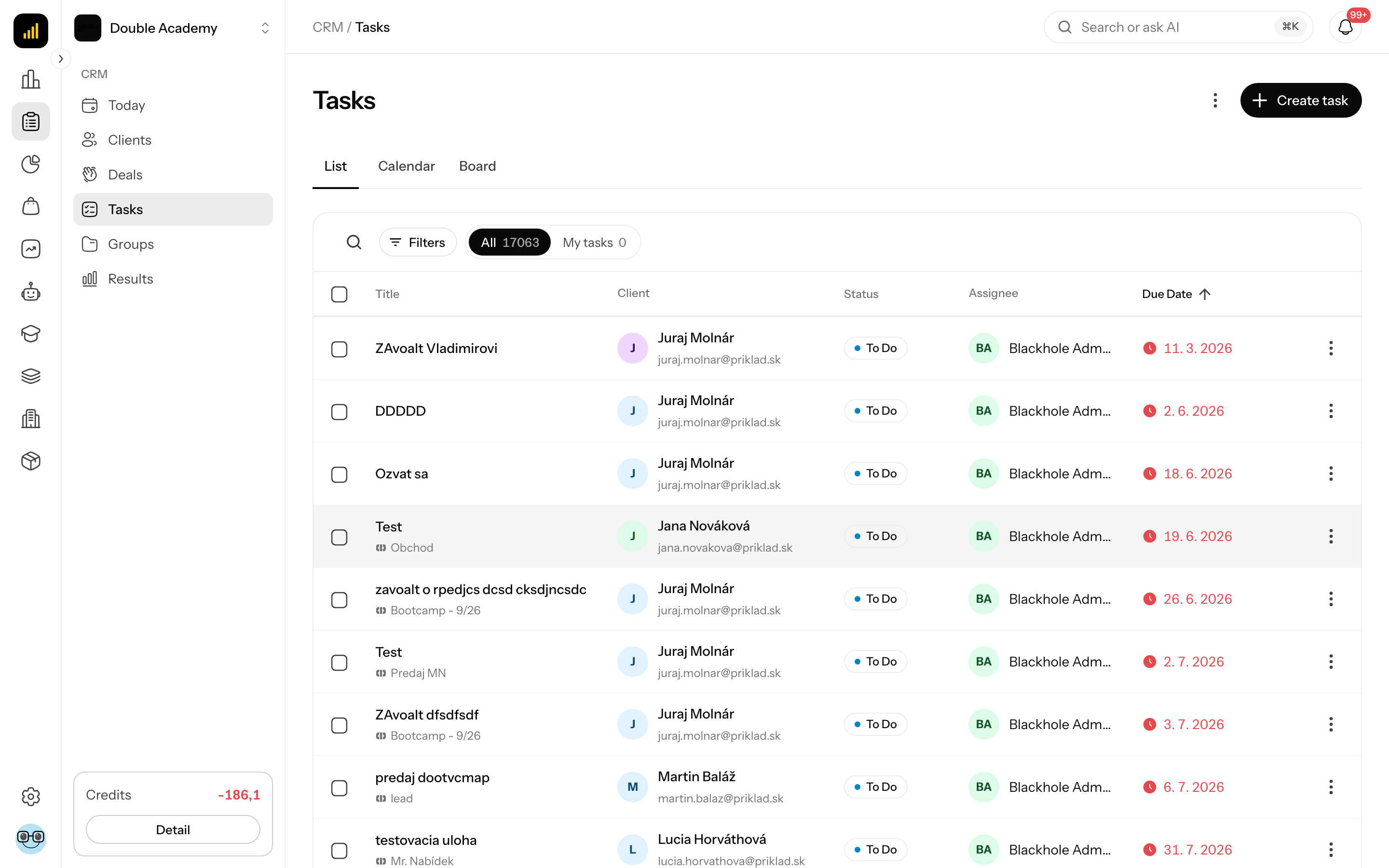Open the robot AI assistant icon

(30, 292)
